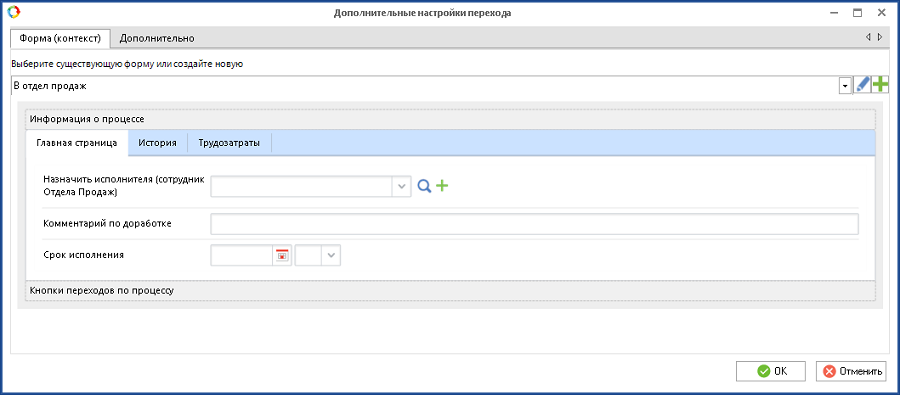Open the Трудозатраты tab

(229, 143)
